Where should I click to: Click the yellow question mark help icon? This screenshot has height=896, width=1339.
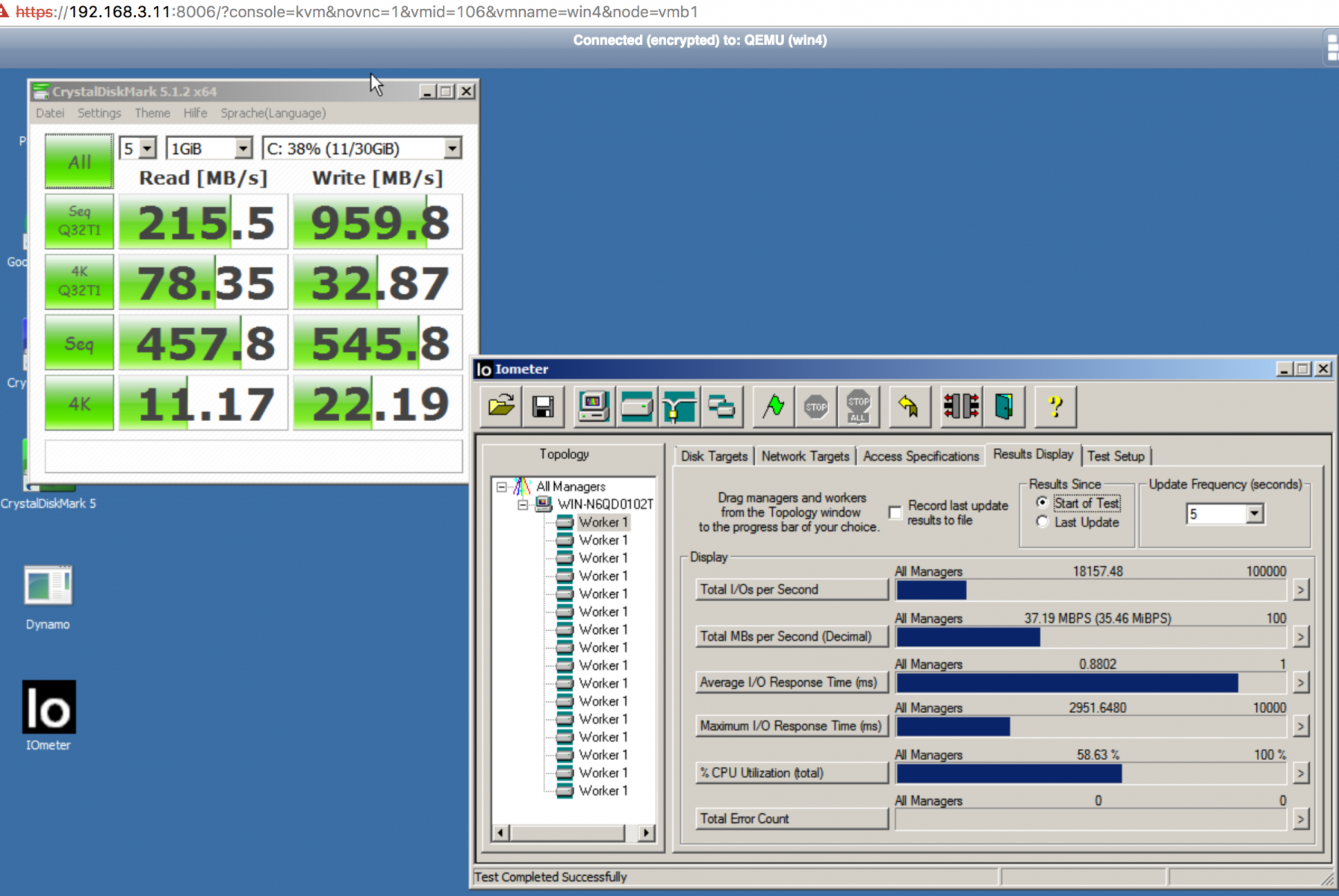pyautogui.click(x=1054, y=407)
